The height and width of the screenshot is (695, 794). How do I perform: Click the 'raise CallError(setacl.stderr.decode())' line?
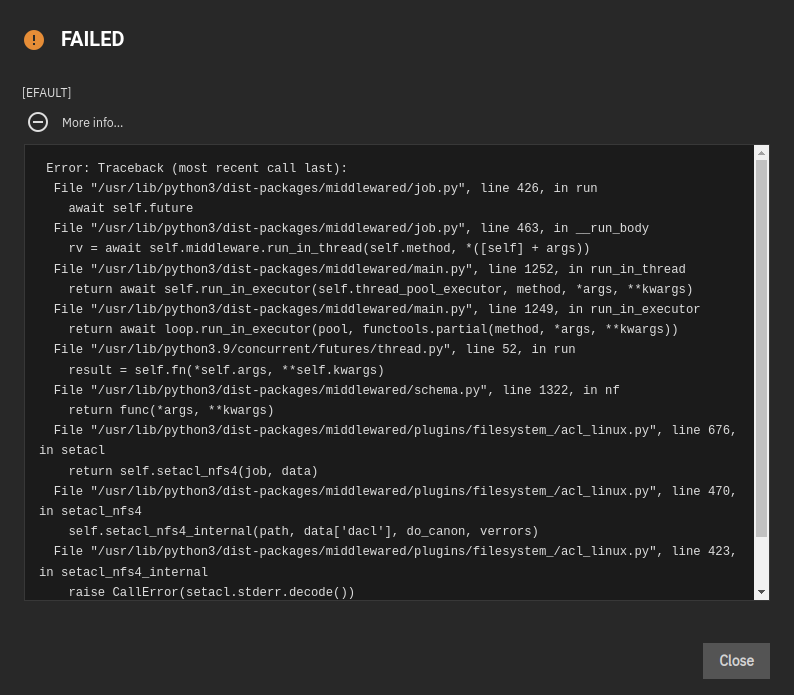212,592
